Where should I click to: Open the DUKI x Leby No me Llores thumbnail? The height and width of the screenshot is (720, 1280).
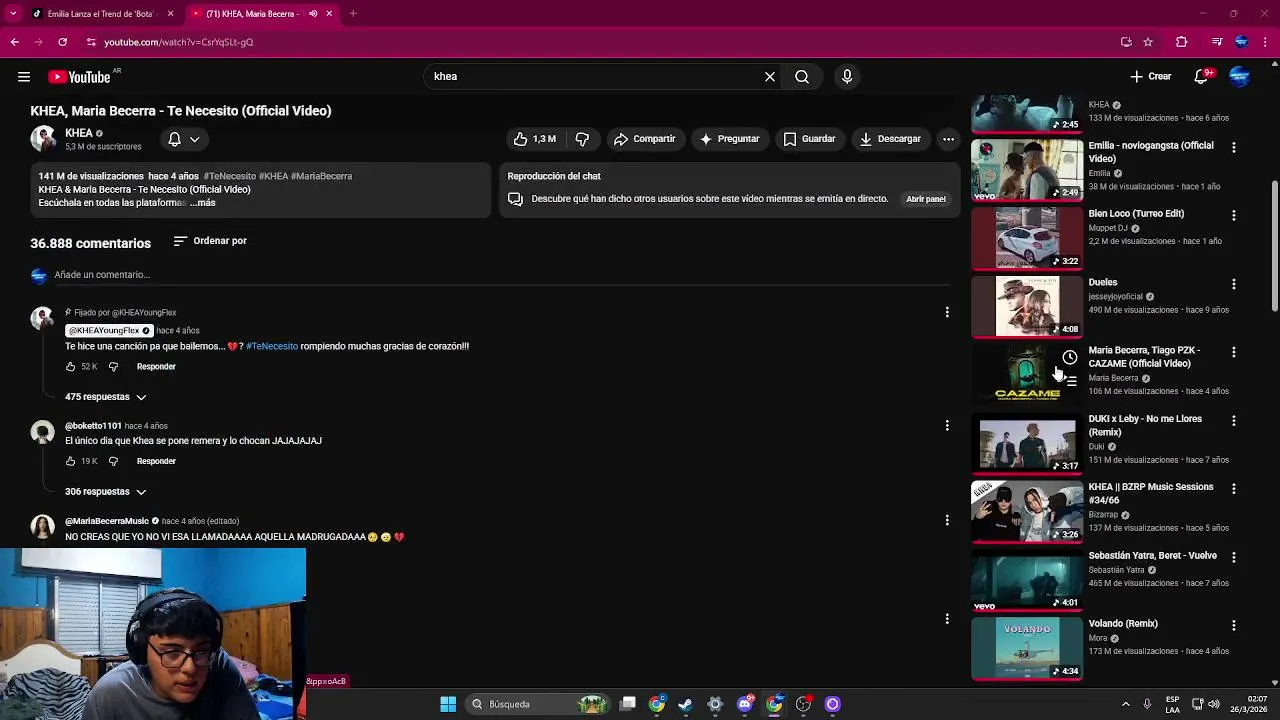(x=1027, y=443)
